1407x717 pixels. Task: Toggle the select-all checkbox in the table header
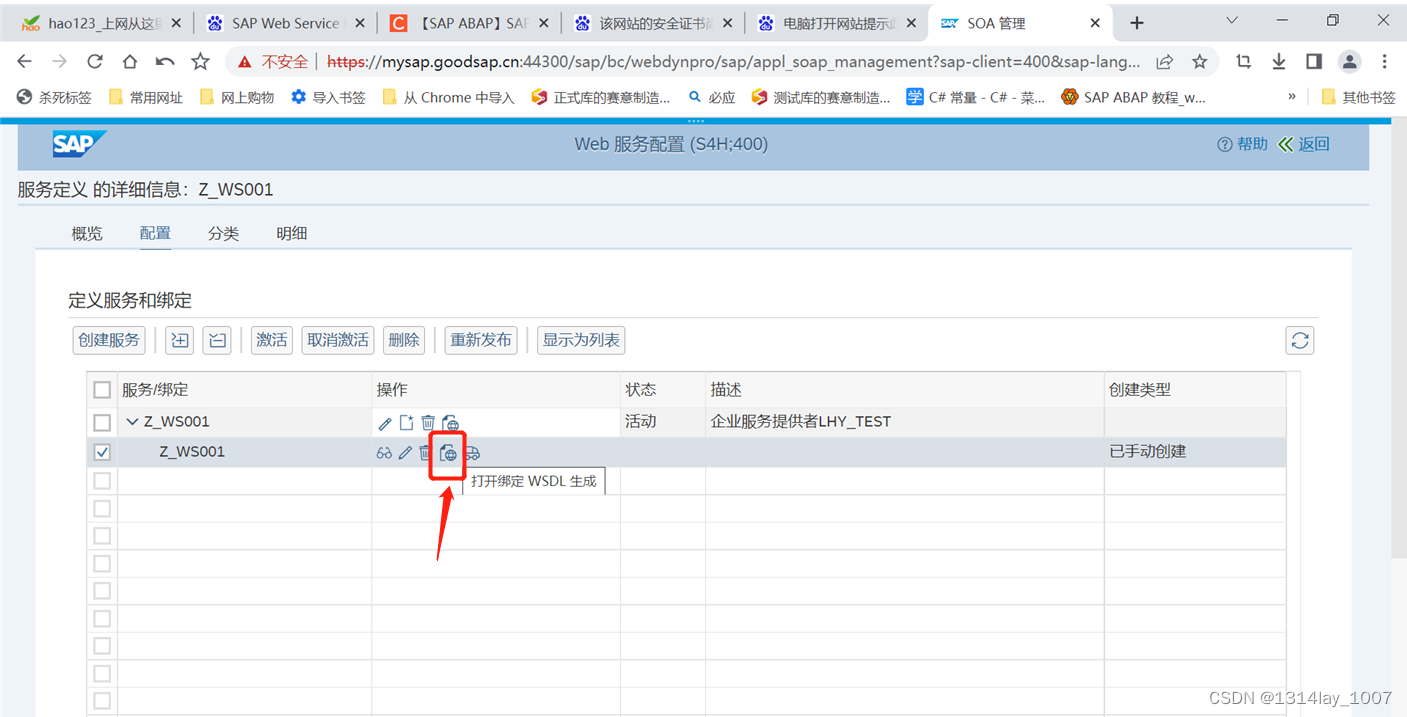tap(102, 390)
